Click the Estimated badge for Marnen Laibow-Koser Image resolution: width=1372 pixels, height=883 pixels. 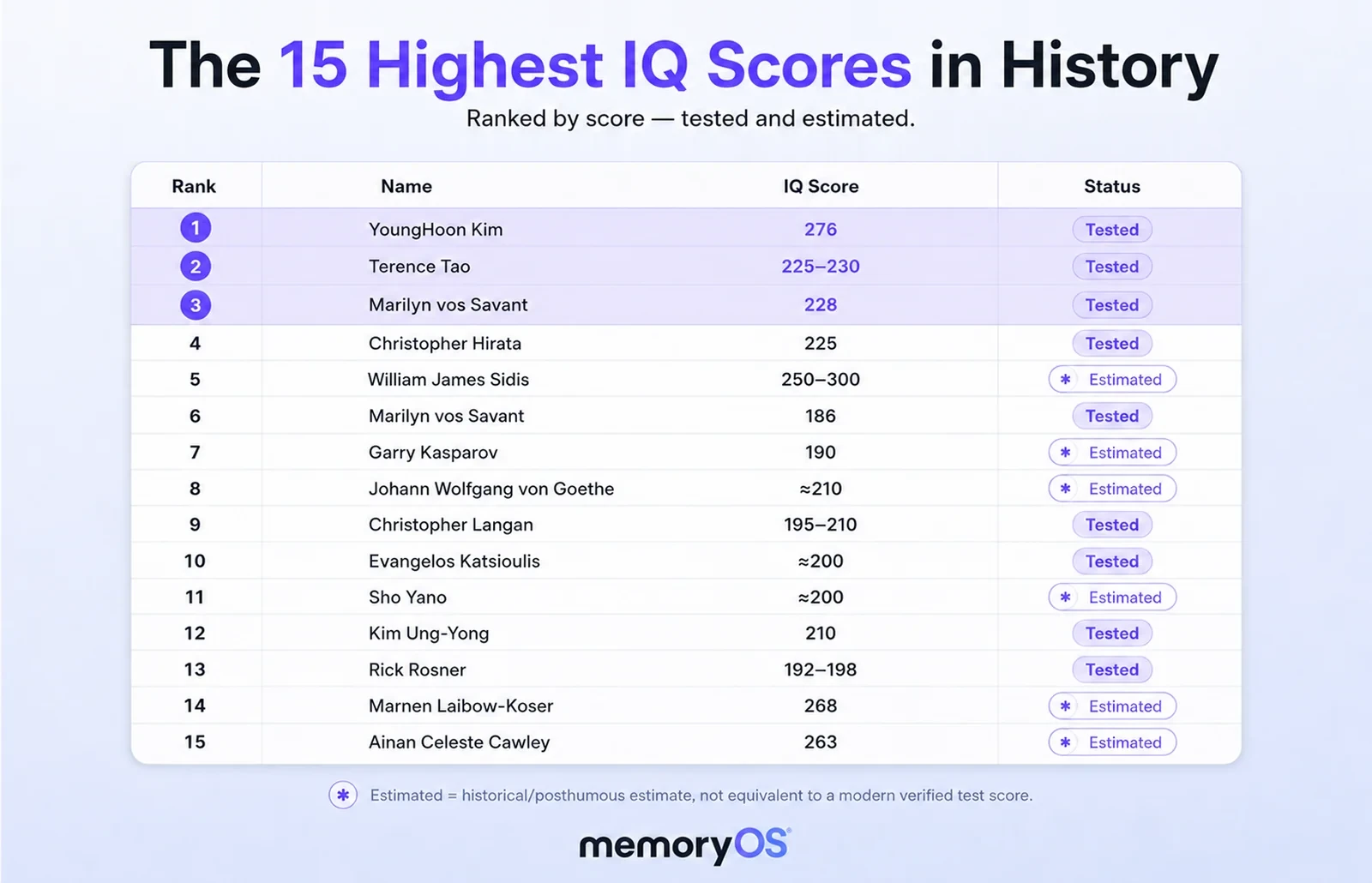(x=1112, y=706)
